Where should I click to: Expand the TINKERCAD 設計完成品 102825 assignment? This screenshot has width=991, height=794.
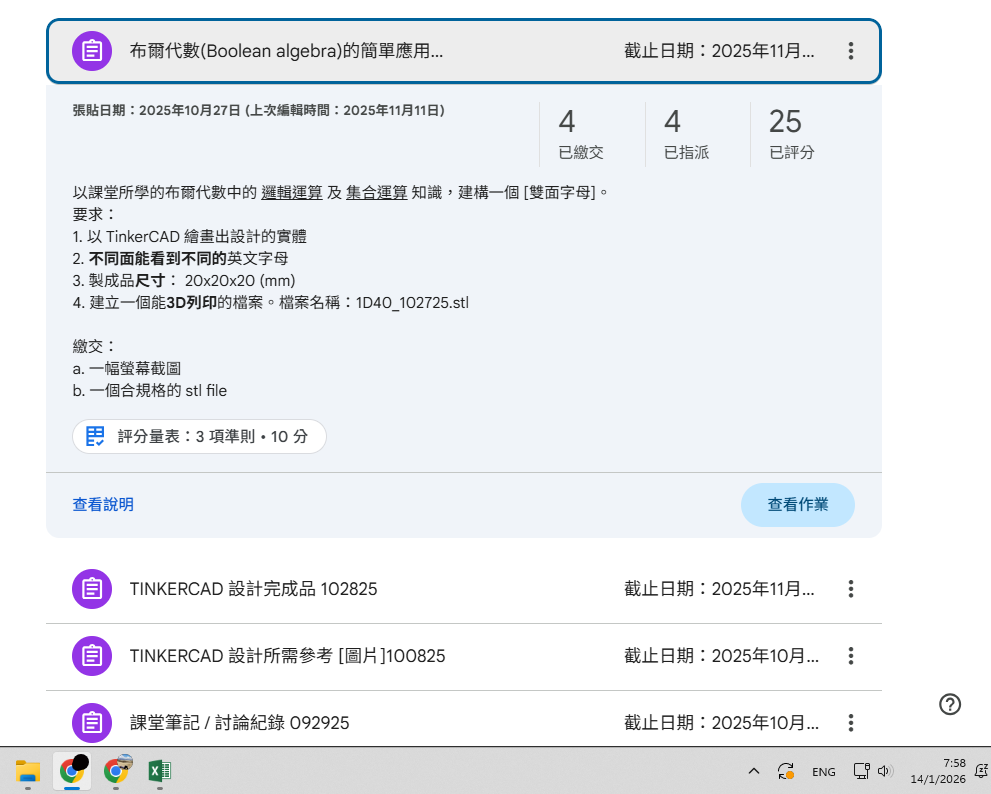253,589
